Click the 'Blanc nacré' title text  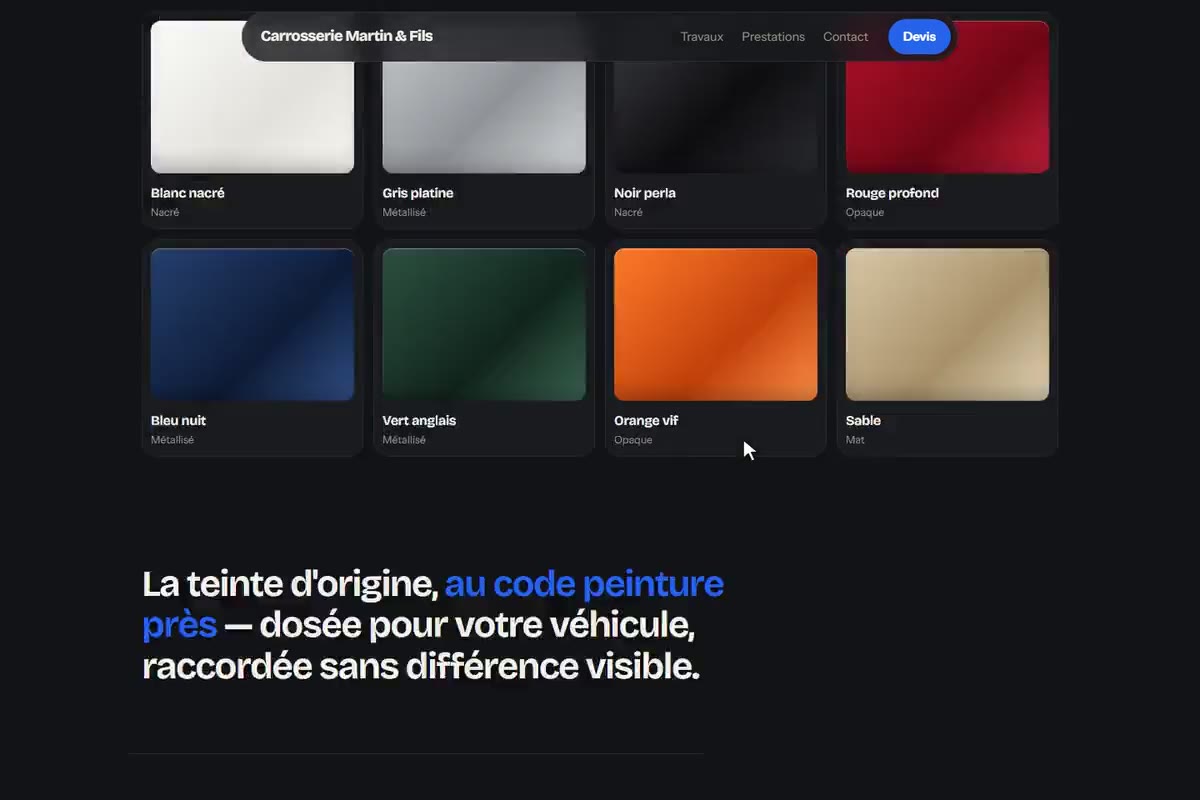(x=188, y=193)
